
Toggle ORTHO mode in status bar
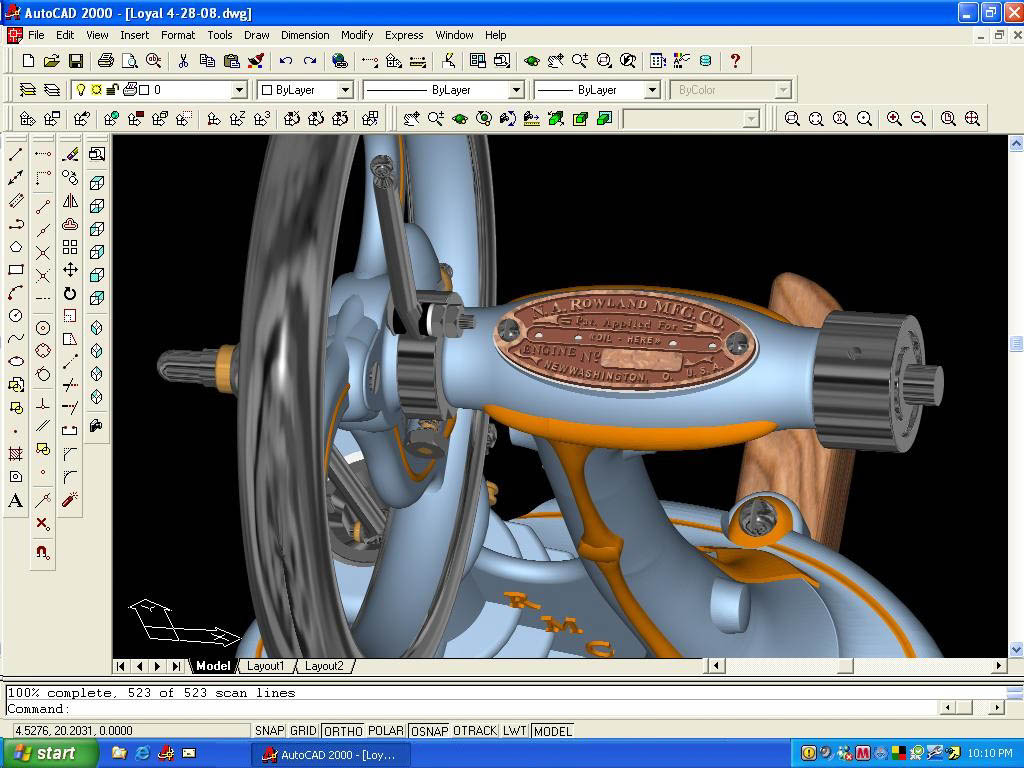point(343,731)
